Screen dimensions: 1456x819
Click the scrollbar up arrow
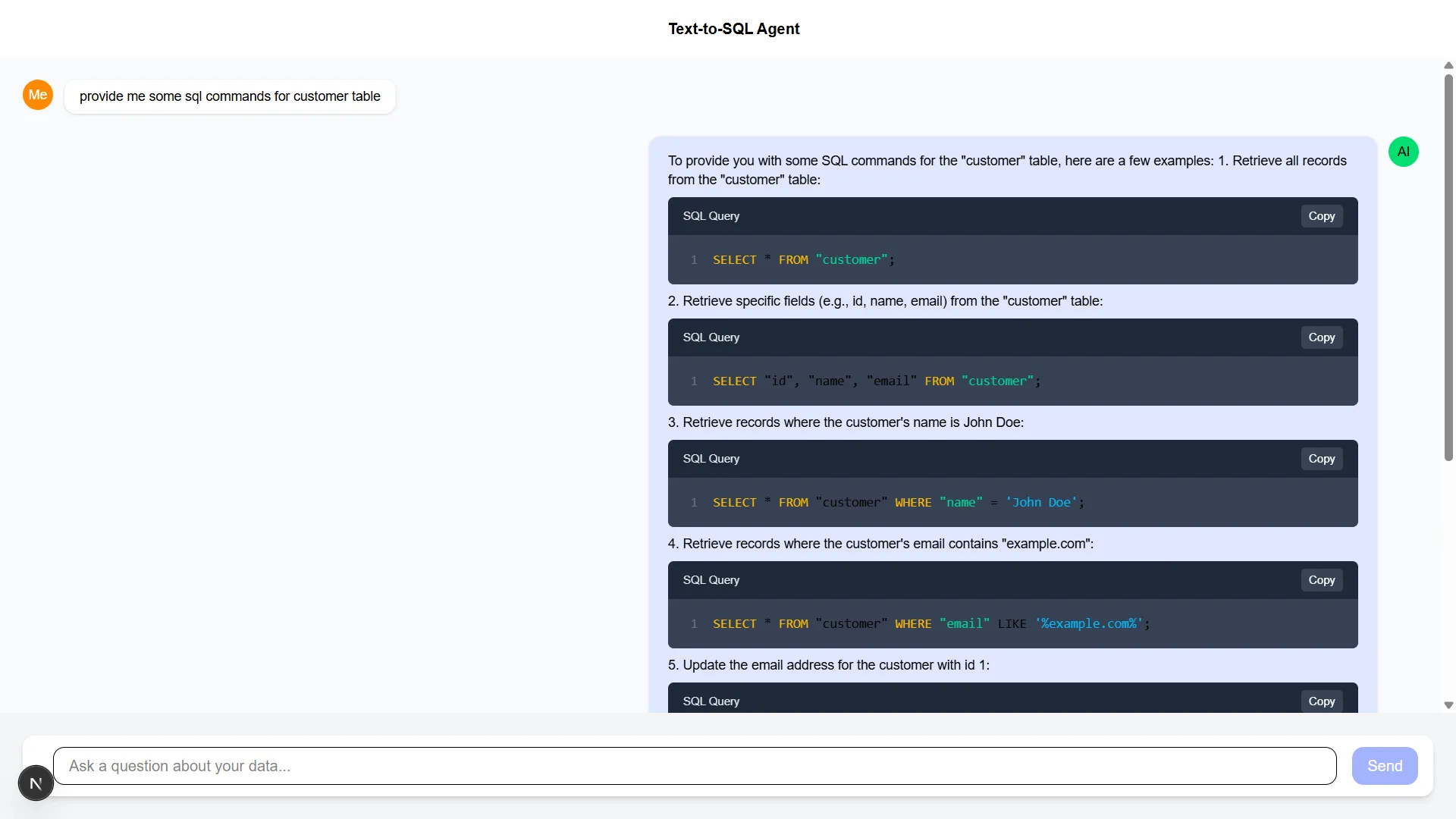1448,64
